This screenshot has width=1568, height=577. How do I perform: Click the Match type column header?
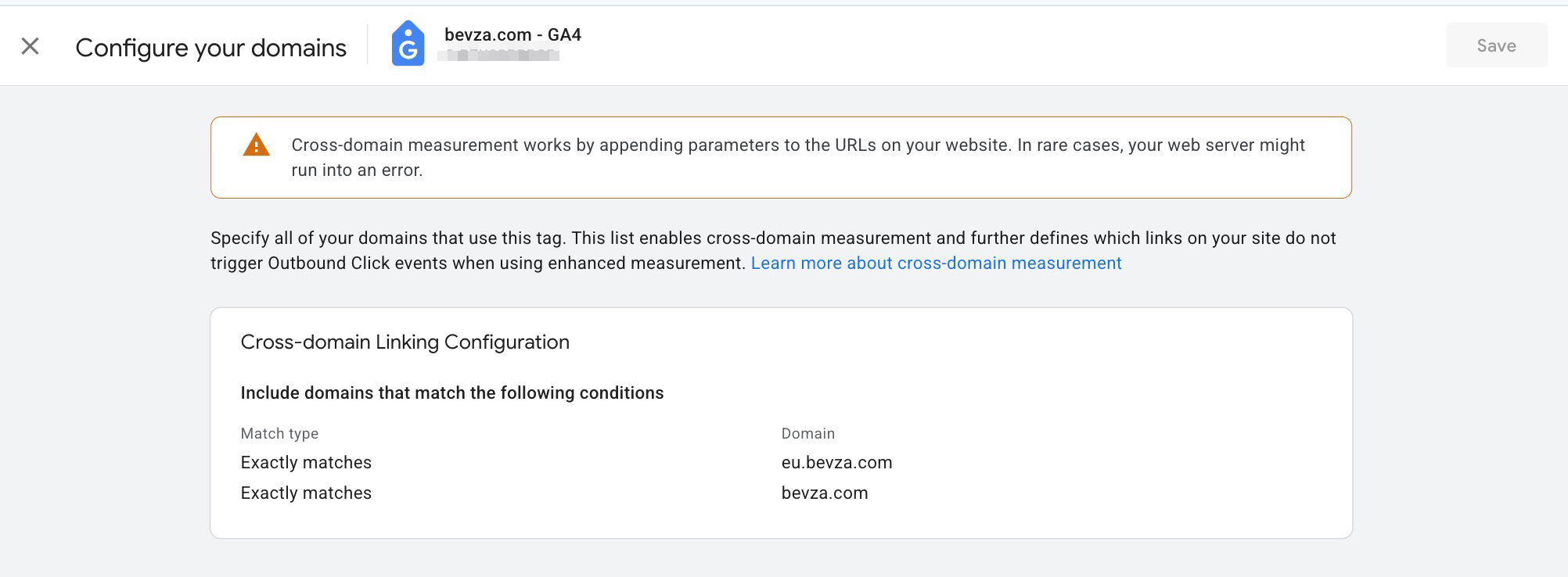point(279,434)
